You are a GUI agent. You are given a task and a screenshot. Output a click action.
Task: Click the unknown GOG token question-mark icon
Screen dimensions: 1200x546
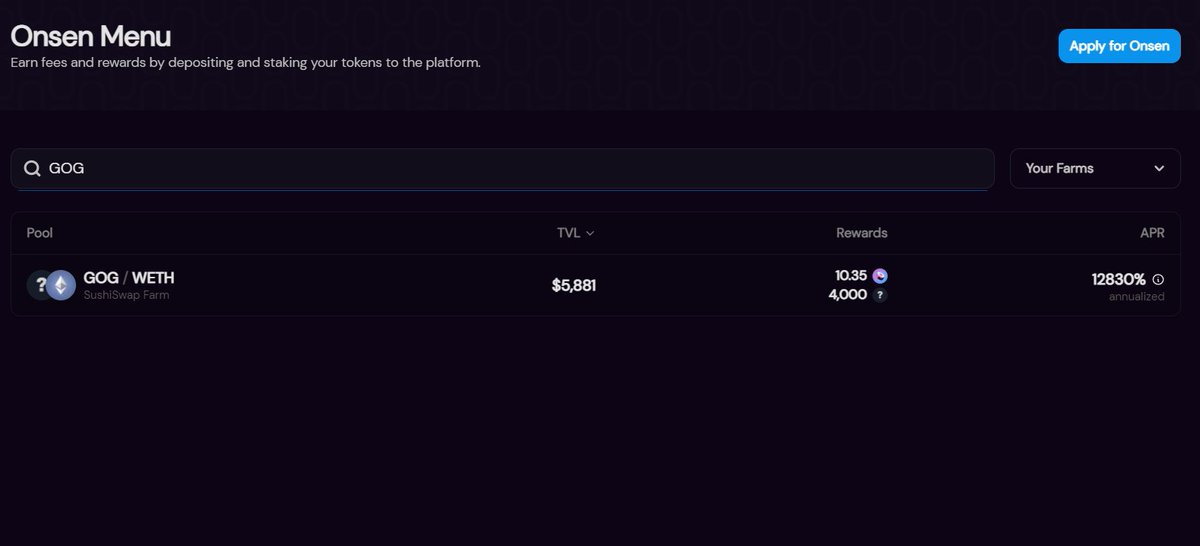[x=38, y=285]
